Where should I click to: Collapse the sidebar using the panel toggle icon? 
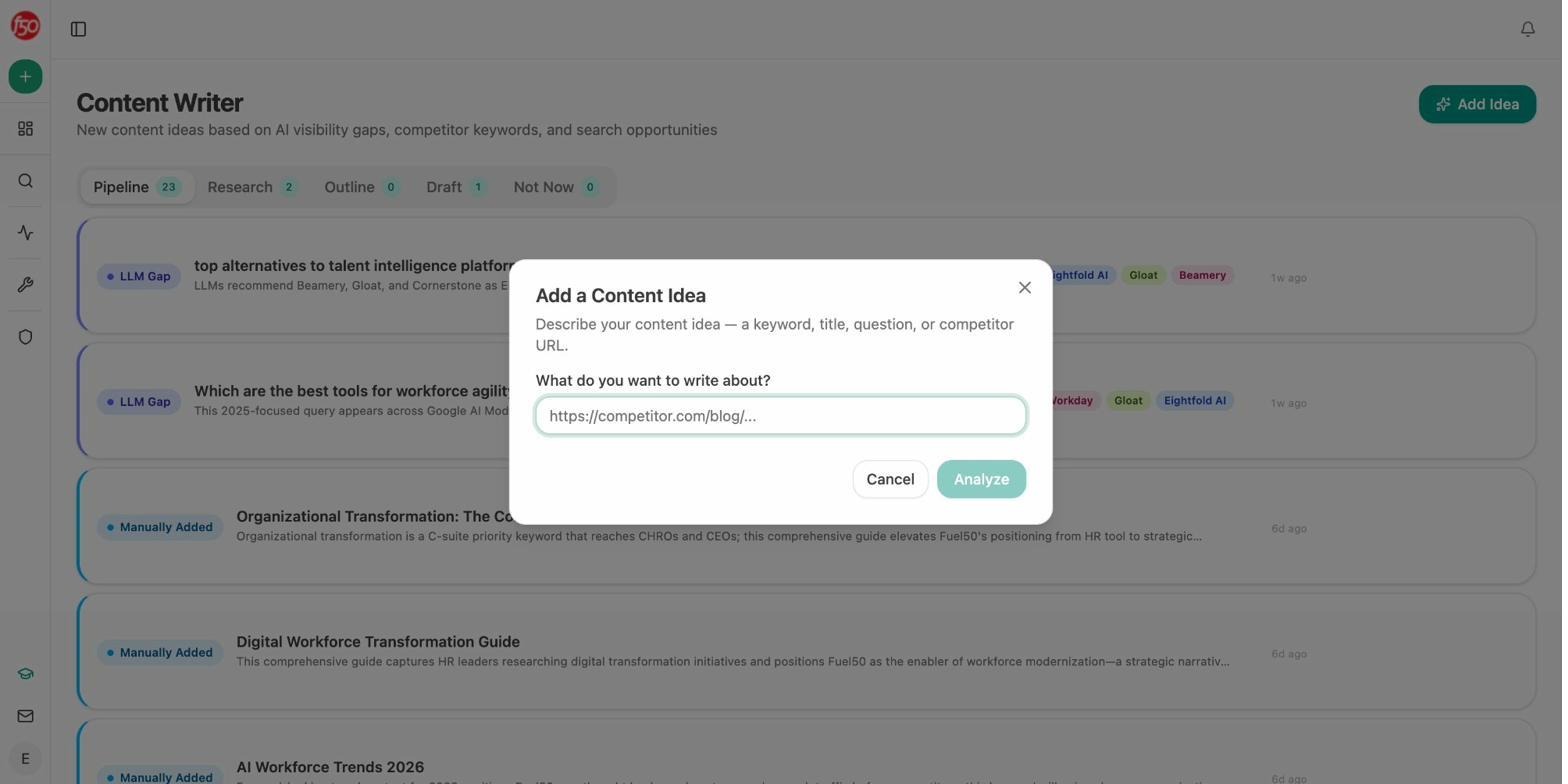tap(77, 28)
